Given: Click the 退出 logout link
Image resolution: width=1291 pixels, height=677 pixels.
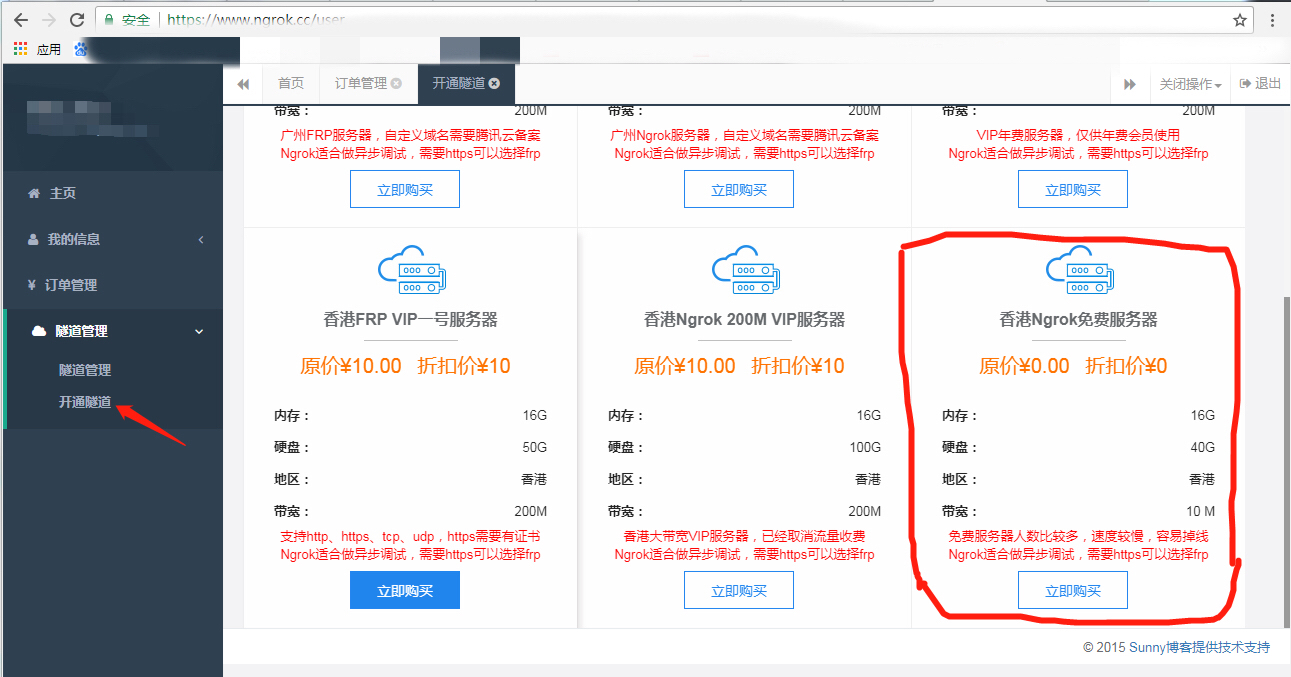Looking at the screenshot, I should [x=1260, y=84].
